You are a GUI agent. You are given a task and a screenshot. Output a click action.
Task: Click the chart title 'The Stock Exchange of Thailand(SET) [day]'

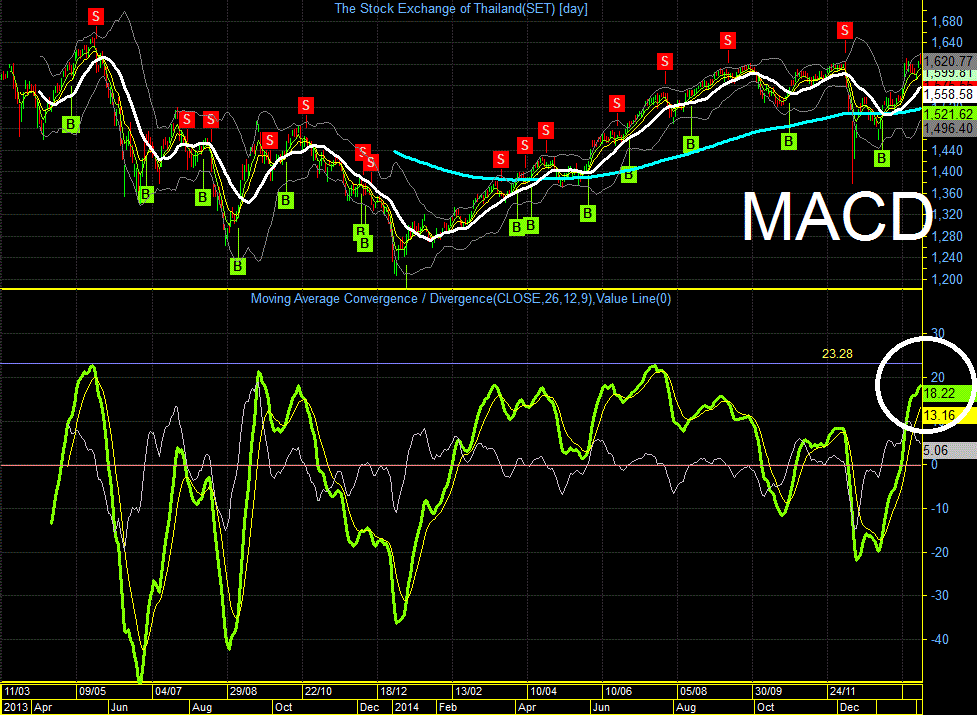coord(461,9)
